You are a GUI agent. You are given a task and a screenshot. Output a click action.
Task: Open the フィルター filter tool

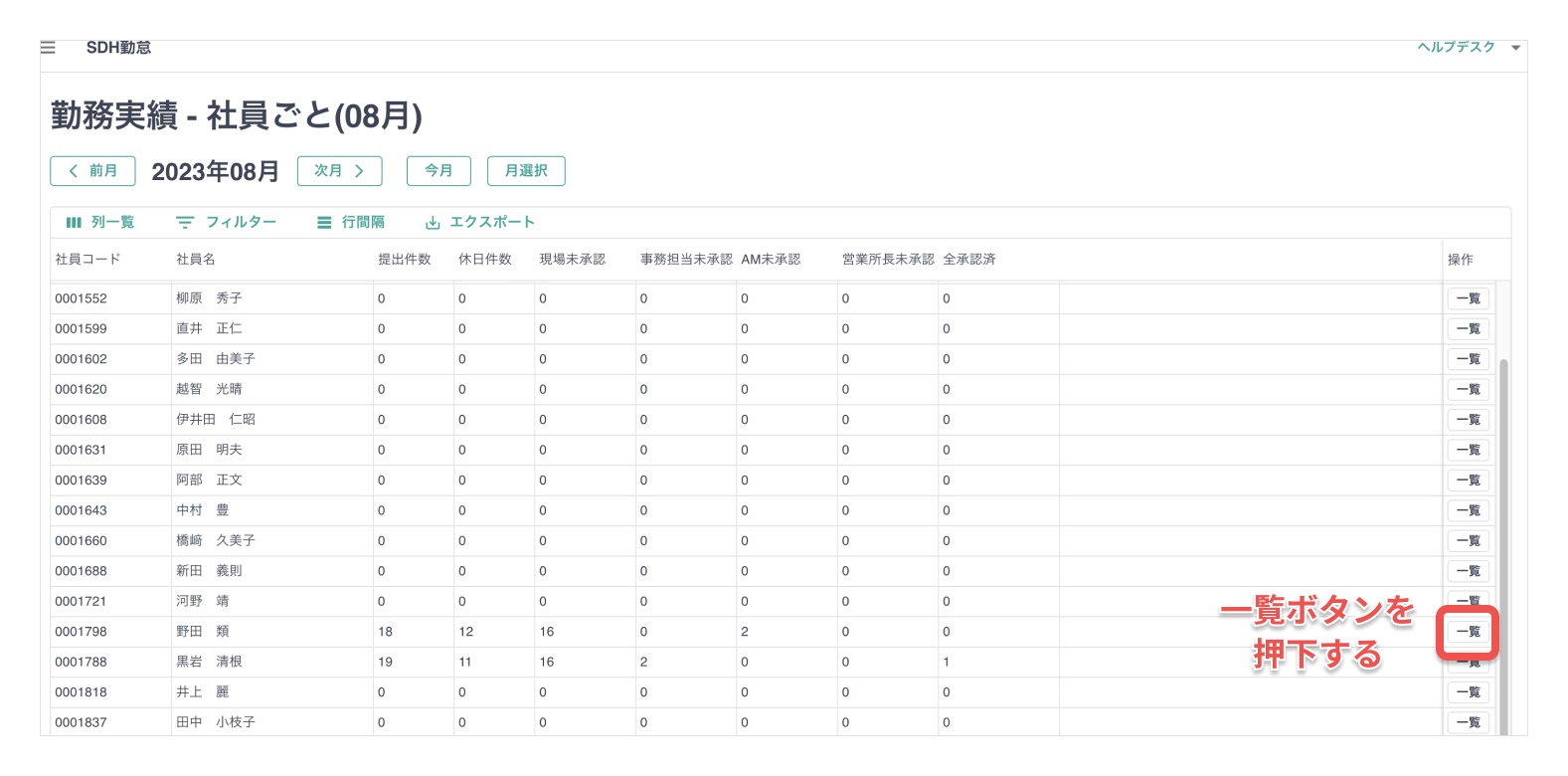pos(226,223)
